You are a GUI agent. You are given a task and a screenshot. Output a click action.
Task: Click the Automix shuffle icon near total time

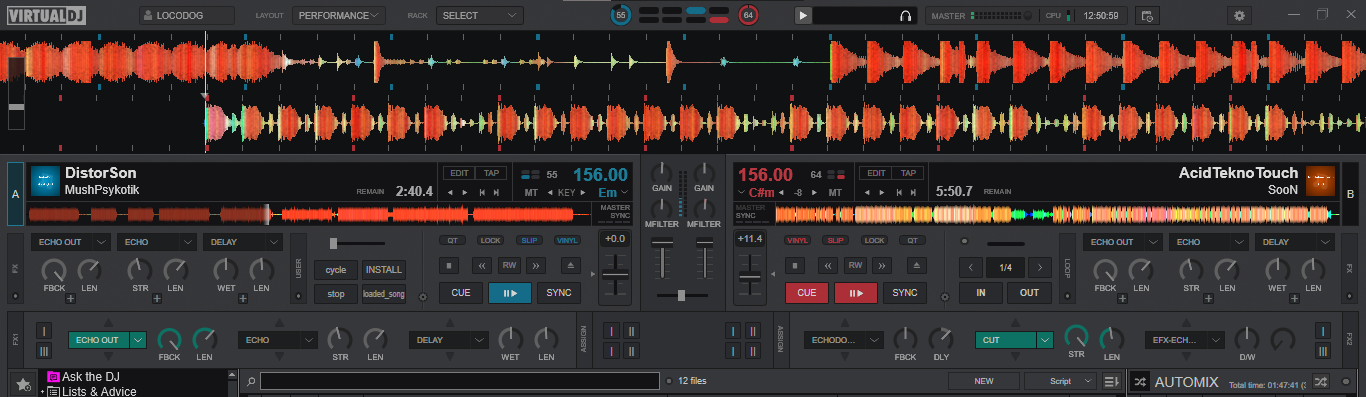(1320, 382)
